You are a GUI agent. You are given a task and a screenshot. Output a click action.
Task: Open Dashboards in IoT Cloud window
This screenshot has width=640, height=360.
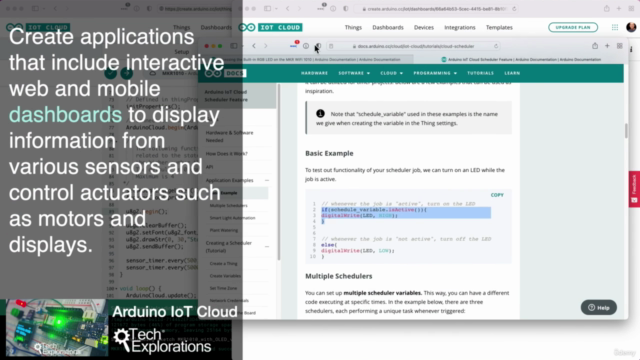pos(388,27)
